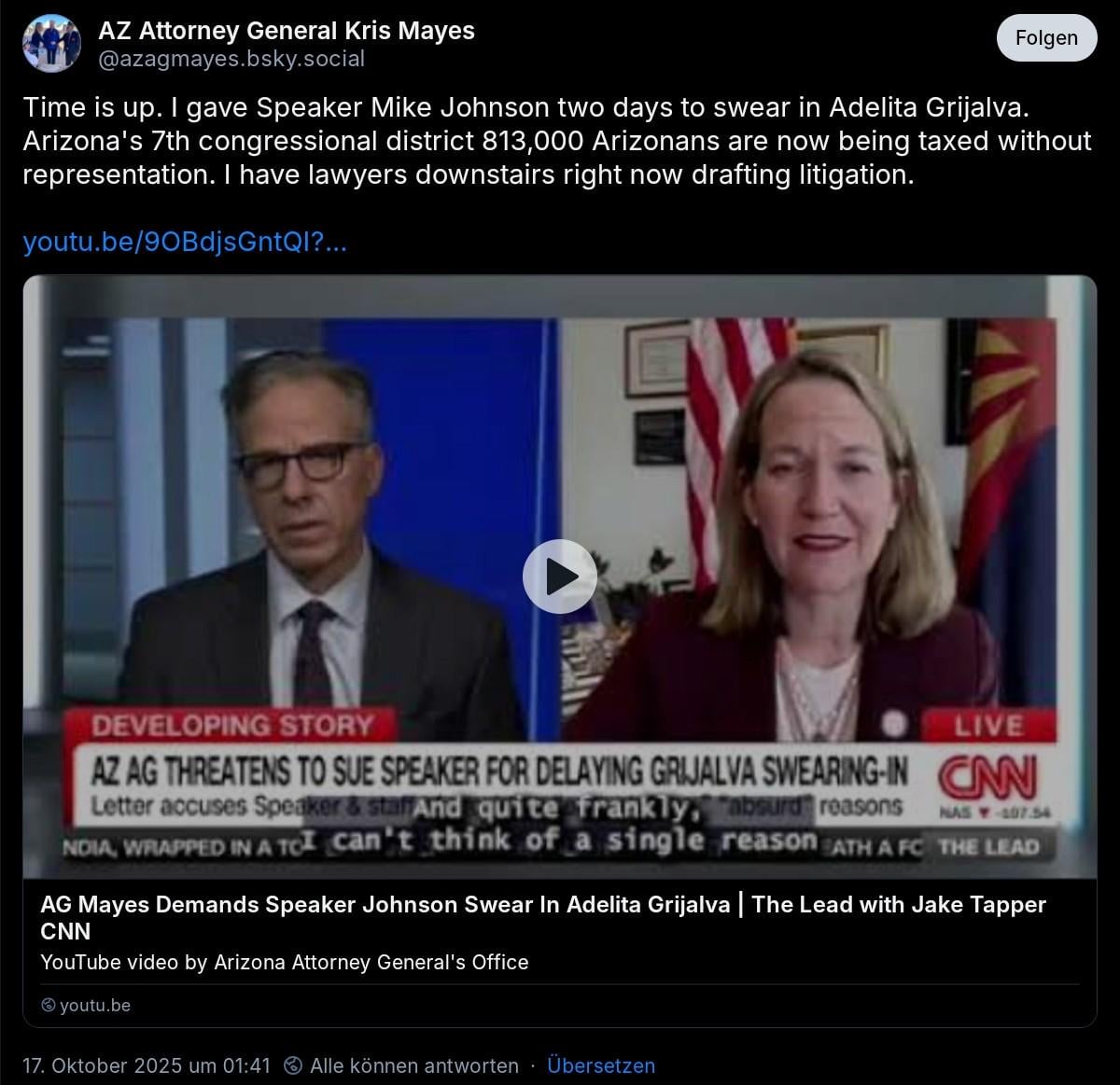Click the post timestamp 17. Oktober 2025
The height and width of the screenshot is (1085, 1120).
click(x=147, y=1065)
